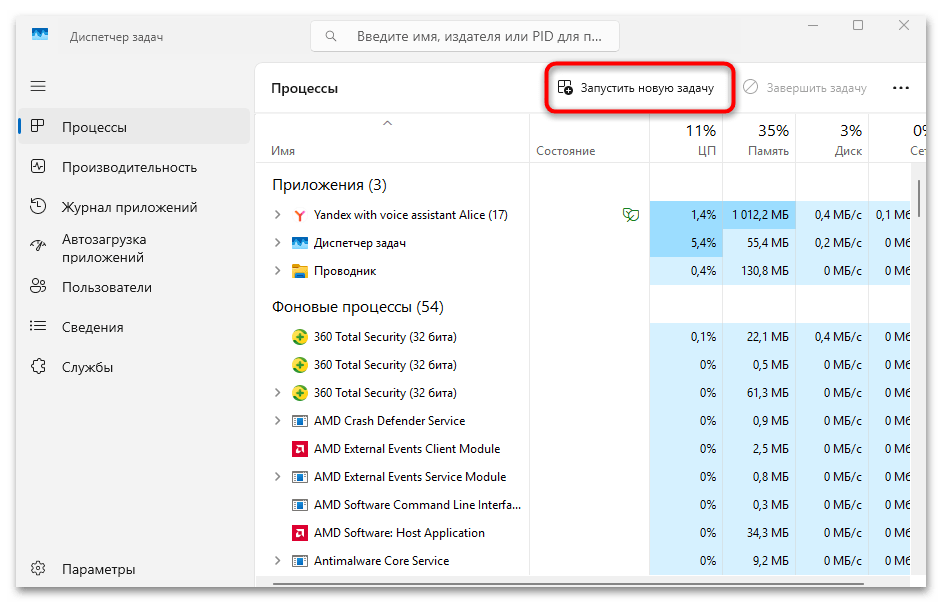Expand the Диспетчер задач process row
942x603 pixels.
tap(278, 243)
